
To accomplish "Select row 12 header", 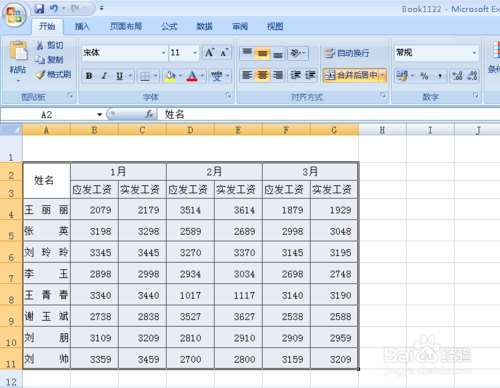I will 11,381.
